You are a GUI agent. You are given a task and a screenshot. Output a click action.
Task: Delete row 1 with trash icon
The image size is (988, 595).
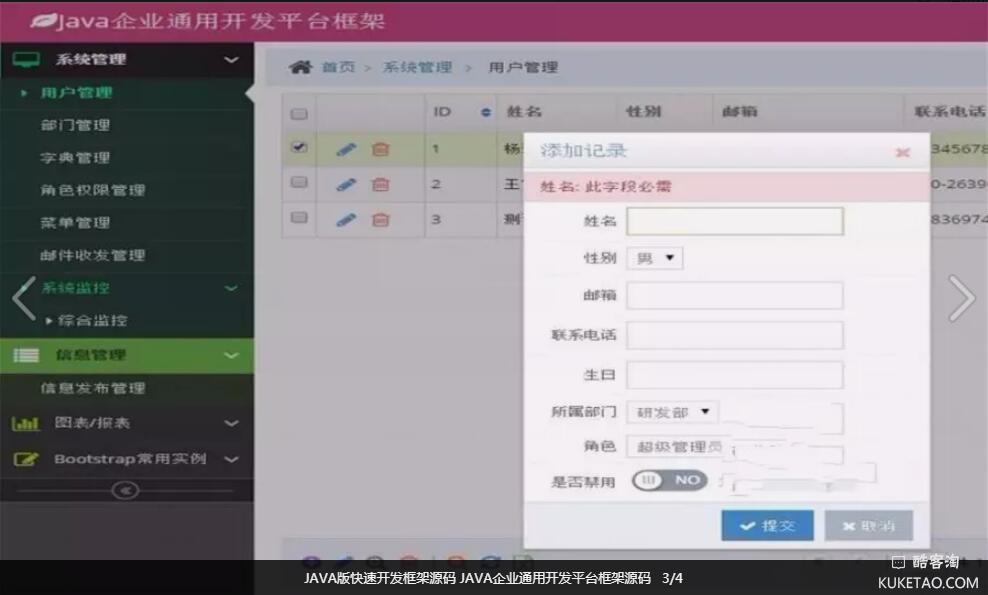click(381, 149)
